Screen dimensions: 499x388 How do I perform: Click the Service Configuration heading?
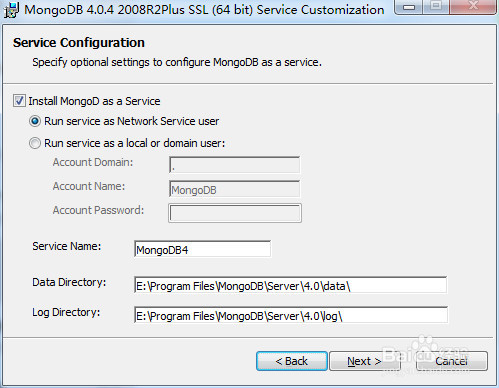(x=79, y=43)
